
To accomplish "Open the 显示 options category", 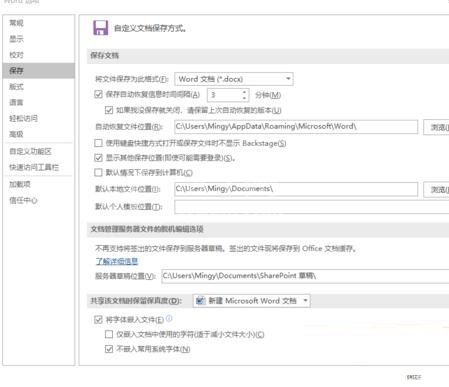I will 16,39.
